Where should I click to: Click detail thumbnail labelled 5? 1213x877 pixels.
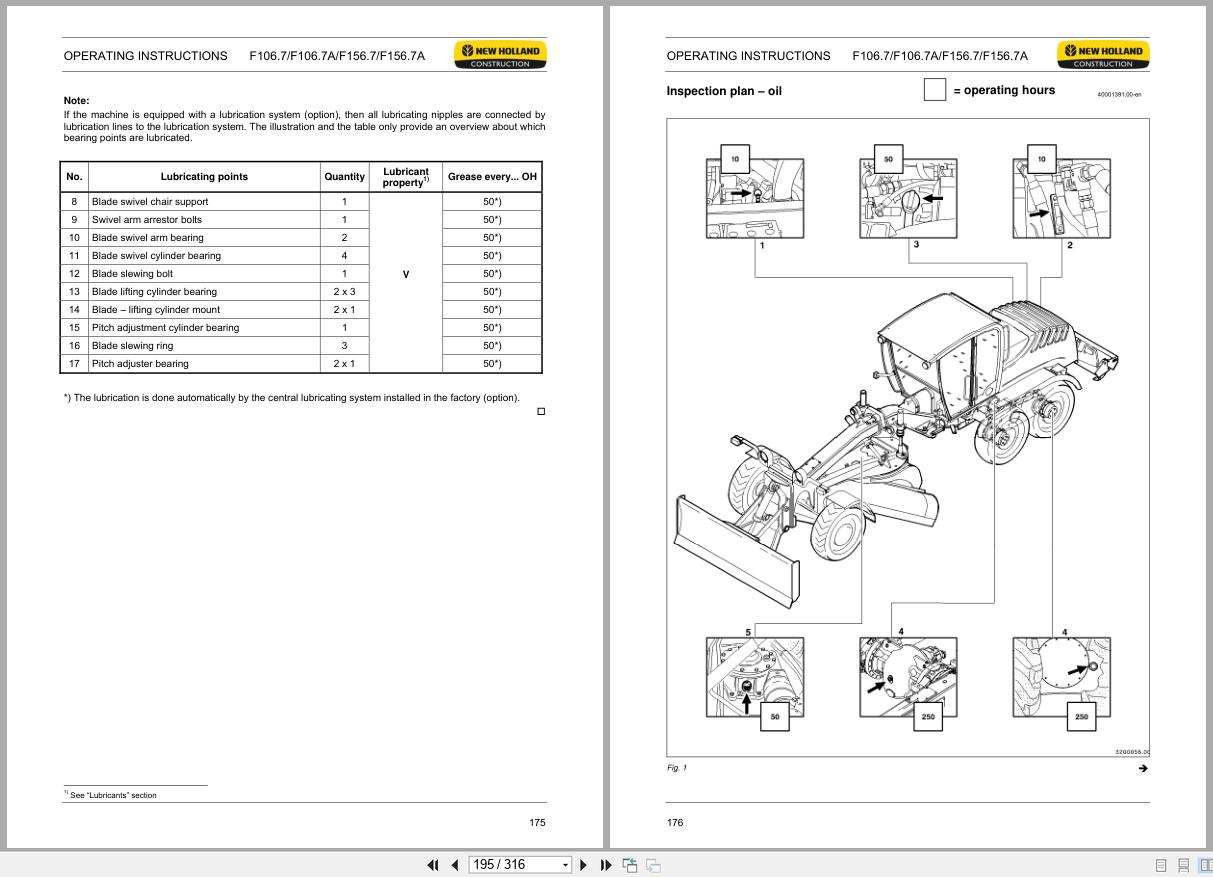tap(755, 677)
